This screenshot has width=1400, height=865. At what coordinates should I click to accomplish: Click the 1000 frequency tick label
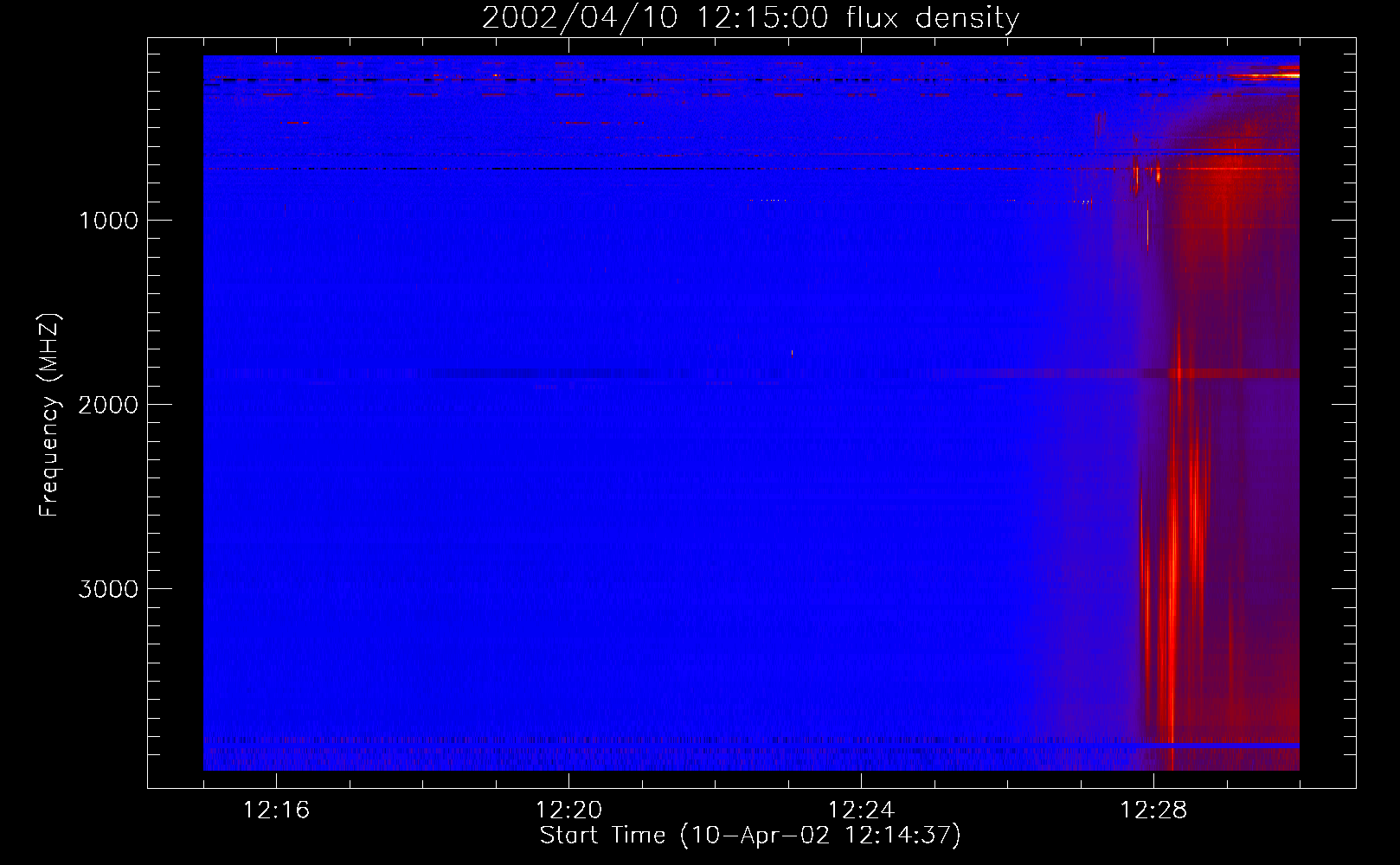tap(108, 221)
